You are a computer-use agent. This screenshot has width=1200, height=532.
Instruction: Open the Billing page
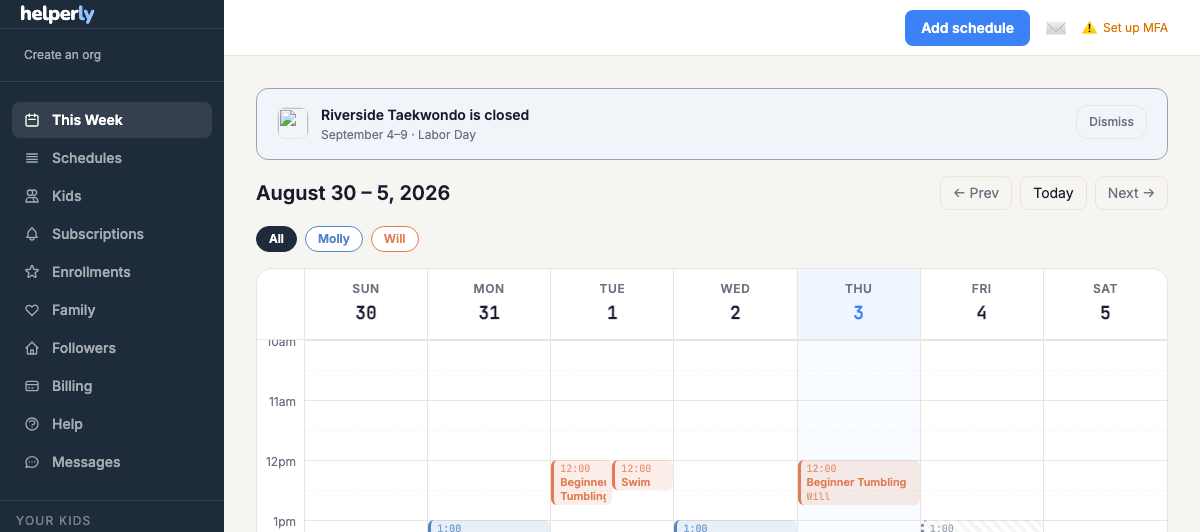(112, 386)
